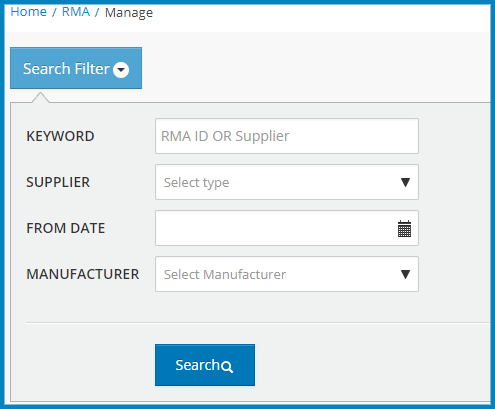Open the RMA breadcrumb link

point(76,12)
